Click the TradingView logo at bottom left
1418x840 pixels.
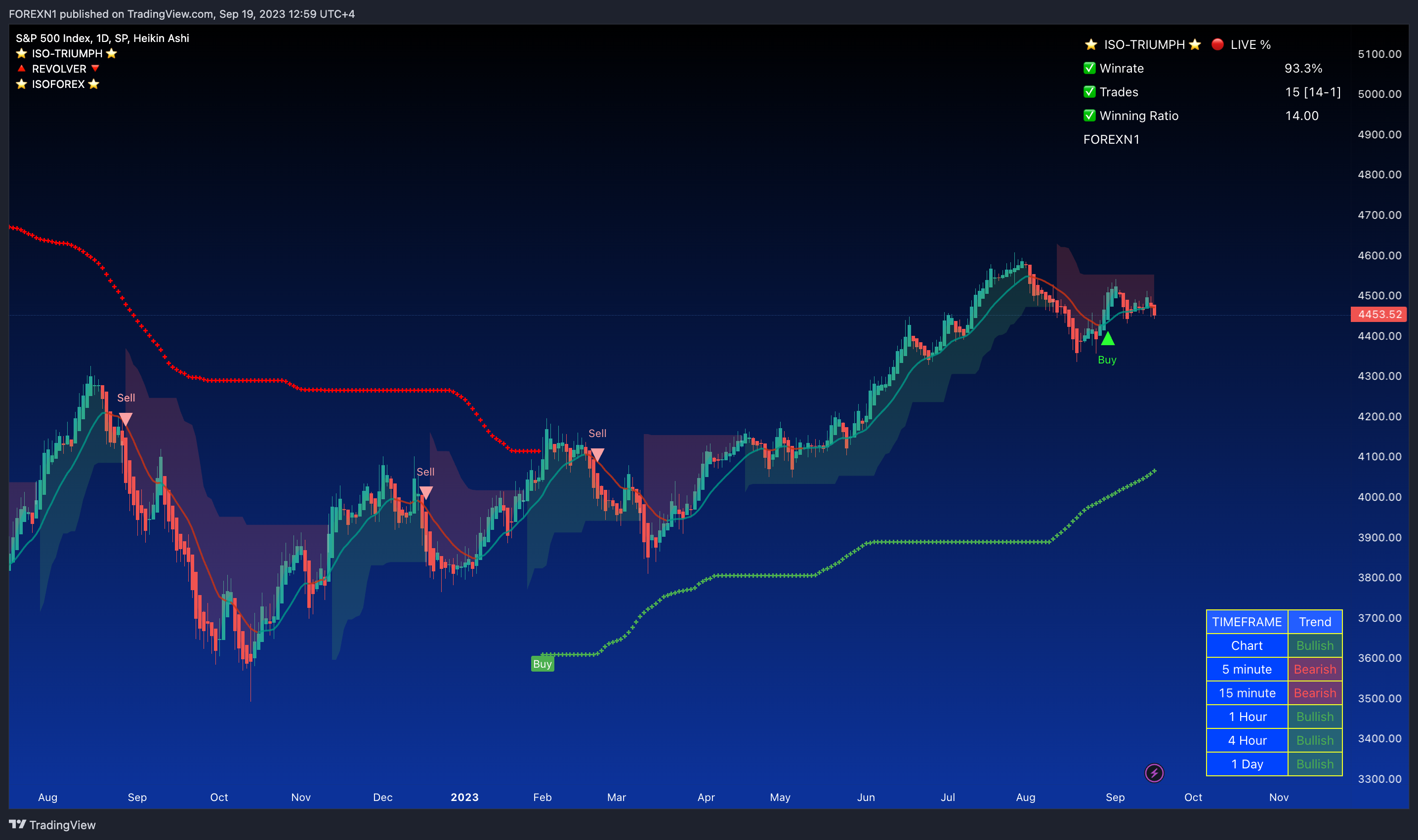point(52,825)
